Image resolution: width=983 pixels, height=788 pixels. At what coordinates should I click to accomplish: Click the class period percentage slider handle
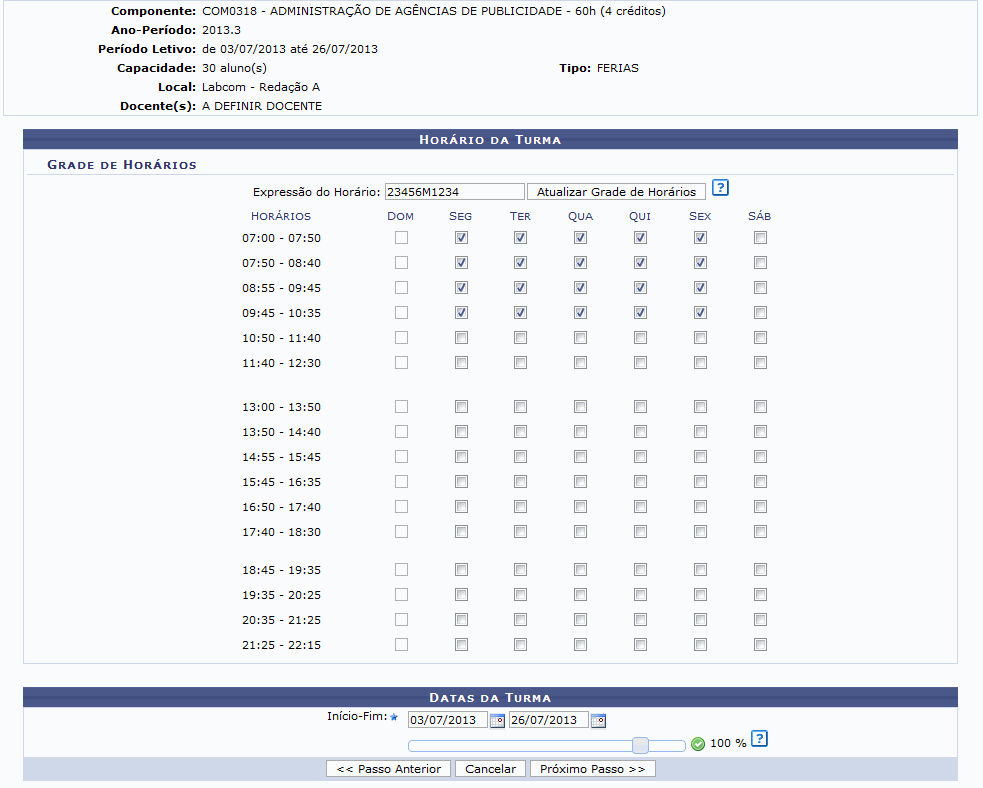tap(641, 745)
